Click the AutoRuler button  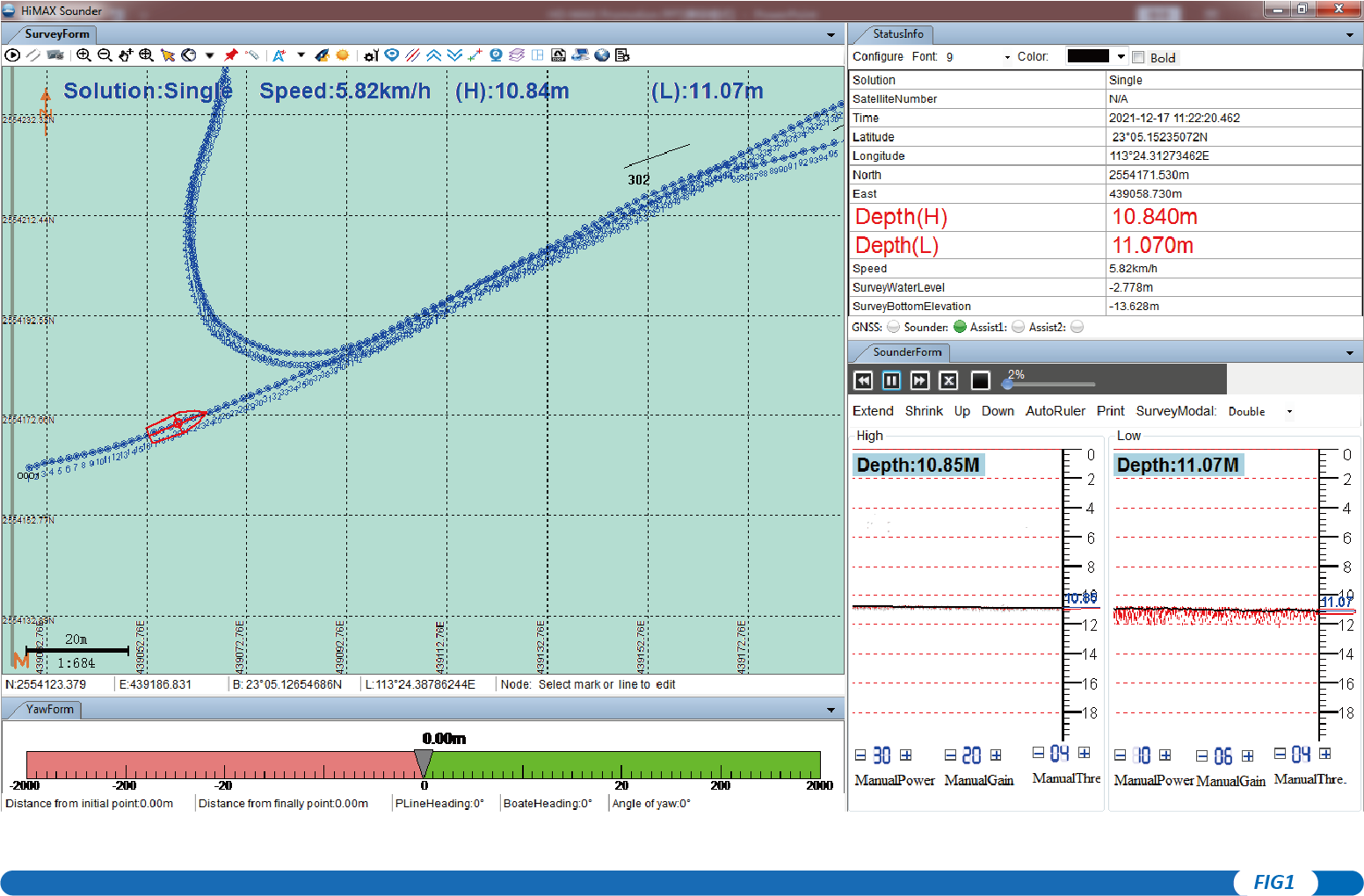click(x=1056, y=411)
